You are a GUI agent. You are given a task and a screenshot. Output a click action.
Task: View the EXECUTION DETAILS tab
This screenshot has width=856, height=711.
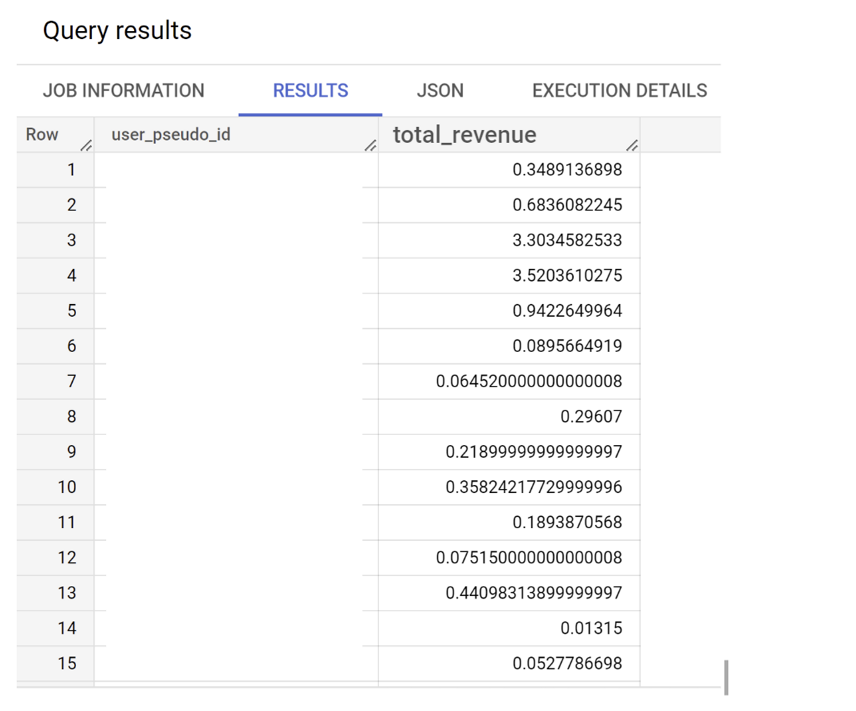pos(618,90)
